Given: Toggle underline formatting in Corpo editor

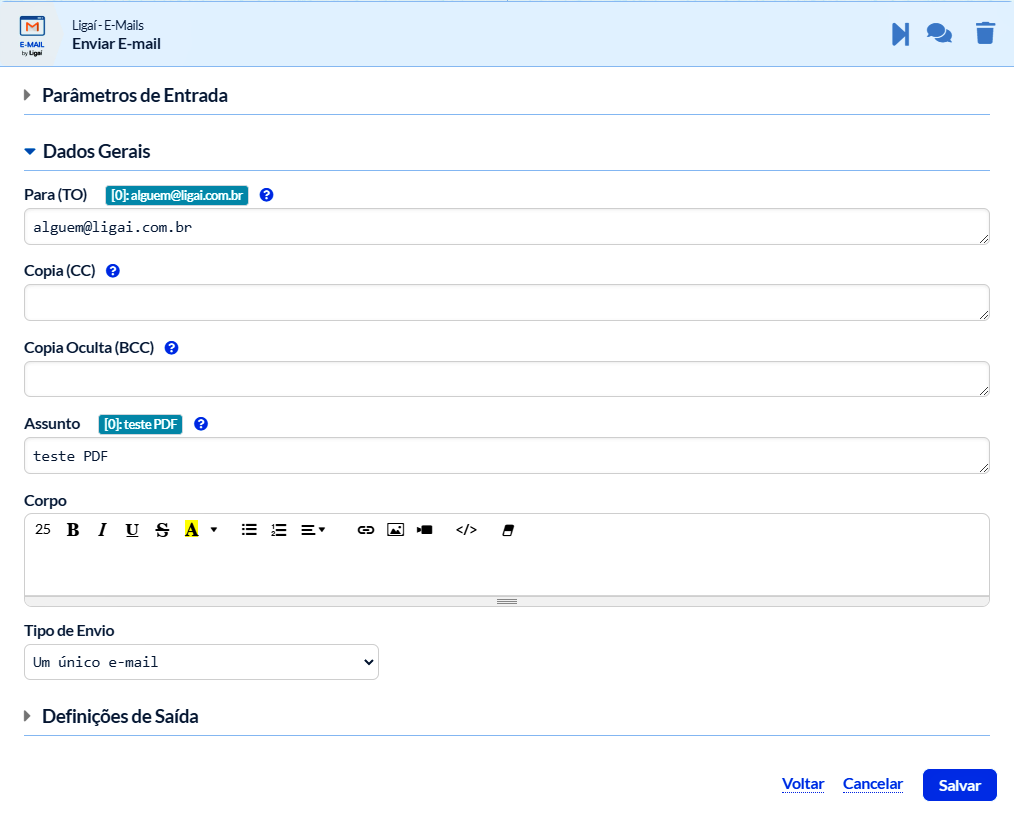Looking at the screenshot, I should click(x=132, y=530).
